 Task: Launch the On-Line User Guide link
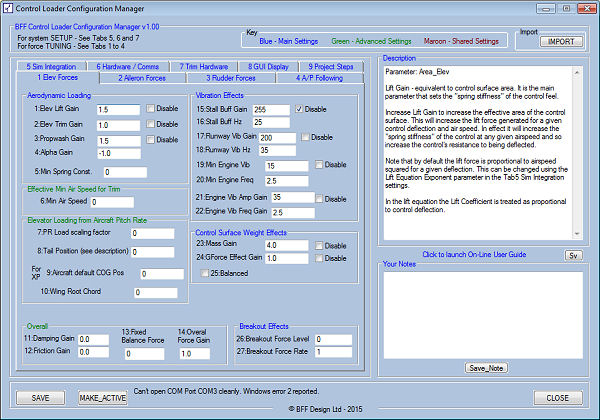coord(472,256)
